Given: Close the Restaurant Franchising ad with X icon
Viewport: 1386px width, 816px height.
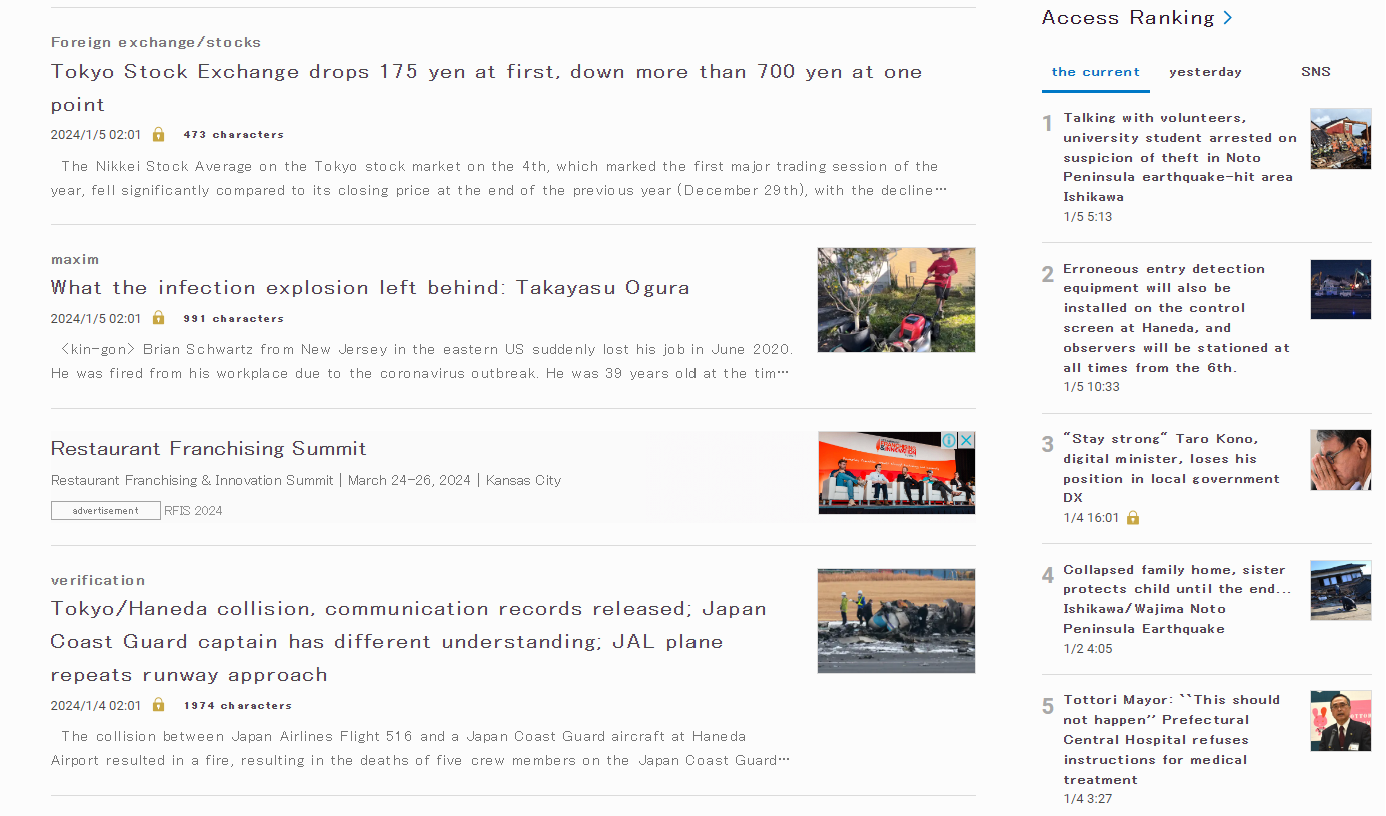Looking at the screenshot, I should click(966, 441).
